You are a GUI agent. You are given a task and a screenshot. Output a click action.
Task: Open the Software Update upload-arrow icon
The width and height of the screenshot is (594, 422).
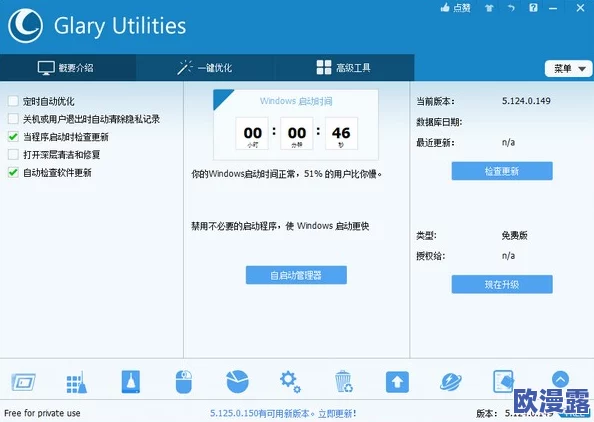(x=397, y=382)
